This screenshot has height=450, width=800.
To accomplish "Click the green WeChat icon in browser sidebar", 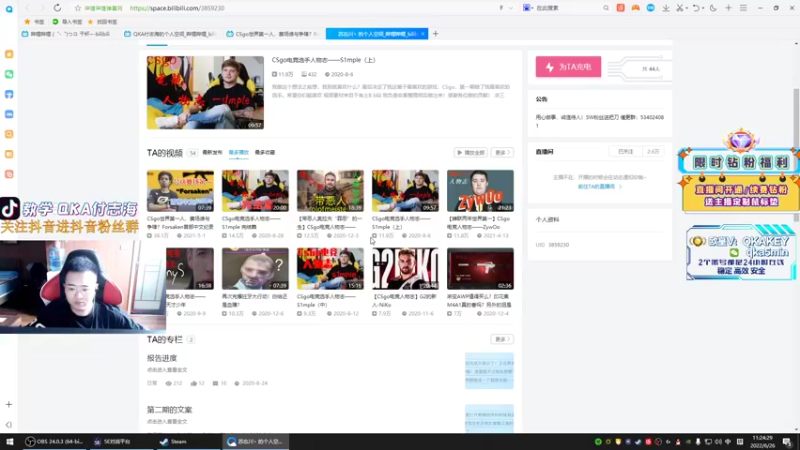I will click(9, 74).
